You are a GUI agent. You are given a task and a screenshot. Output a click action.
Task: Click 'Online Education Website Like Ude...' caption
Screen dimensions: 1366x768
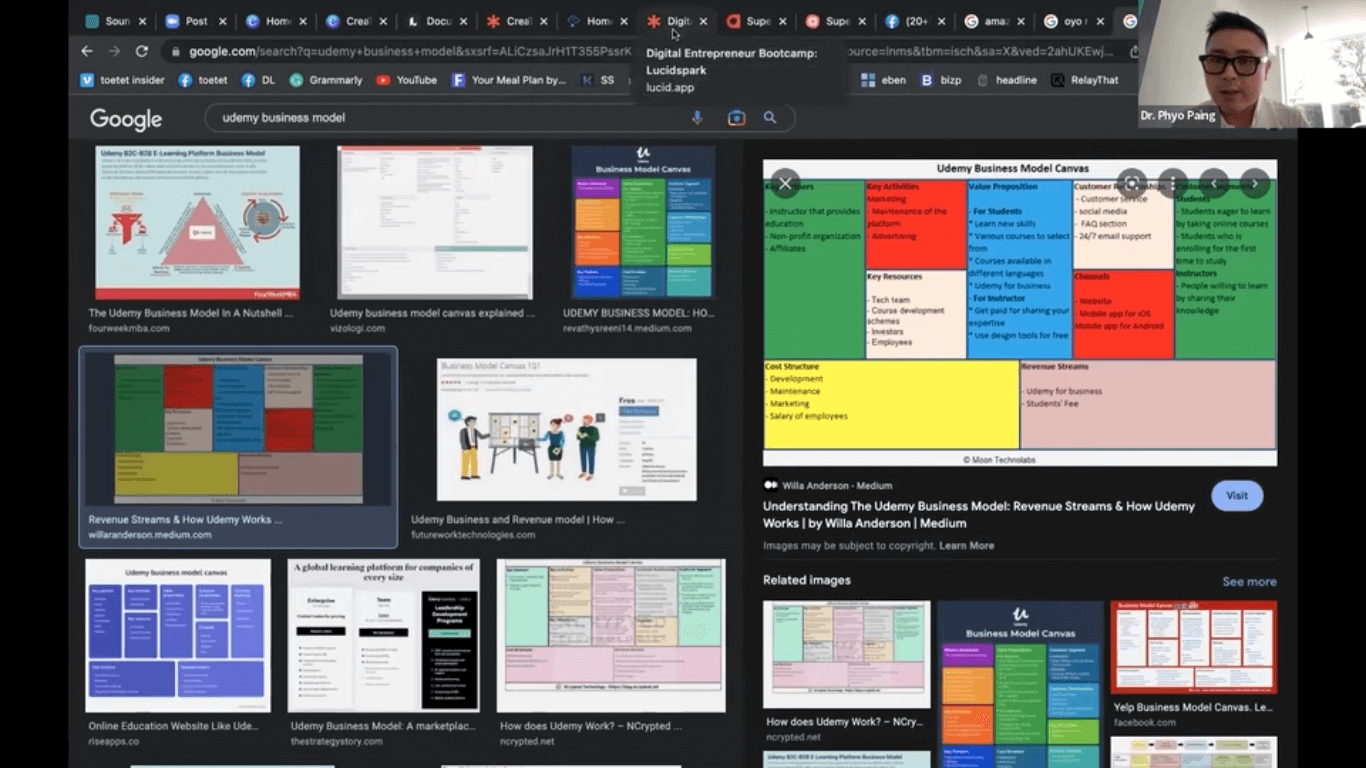[173, 726]
